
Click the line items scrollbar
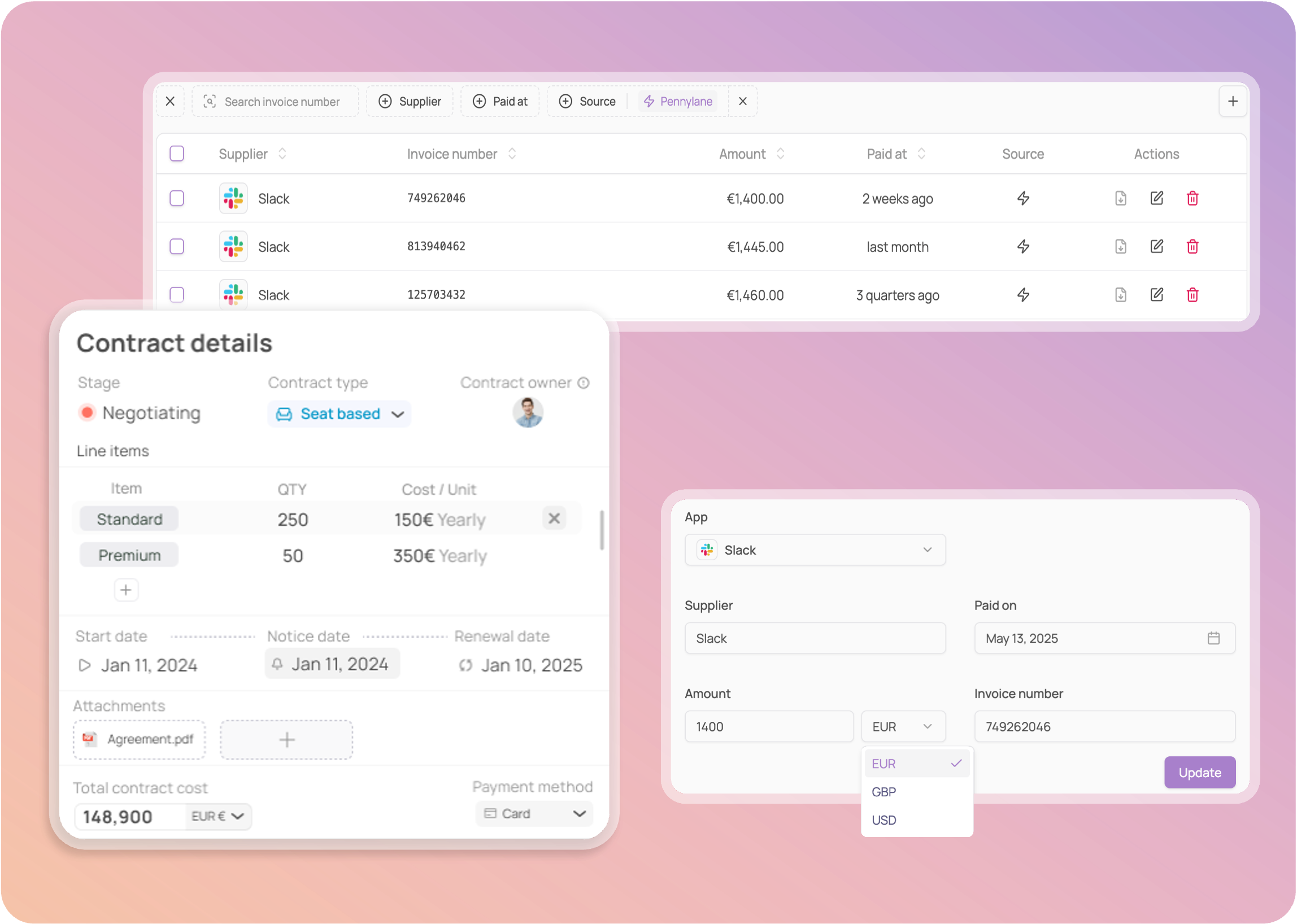point(602,529)
